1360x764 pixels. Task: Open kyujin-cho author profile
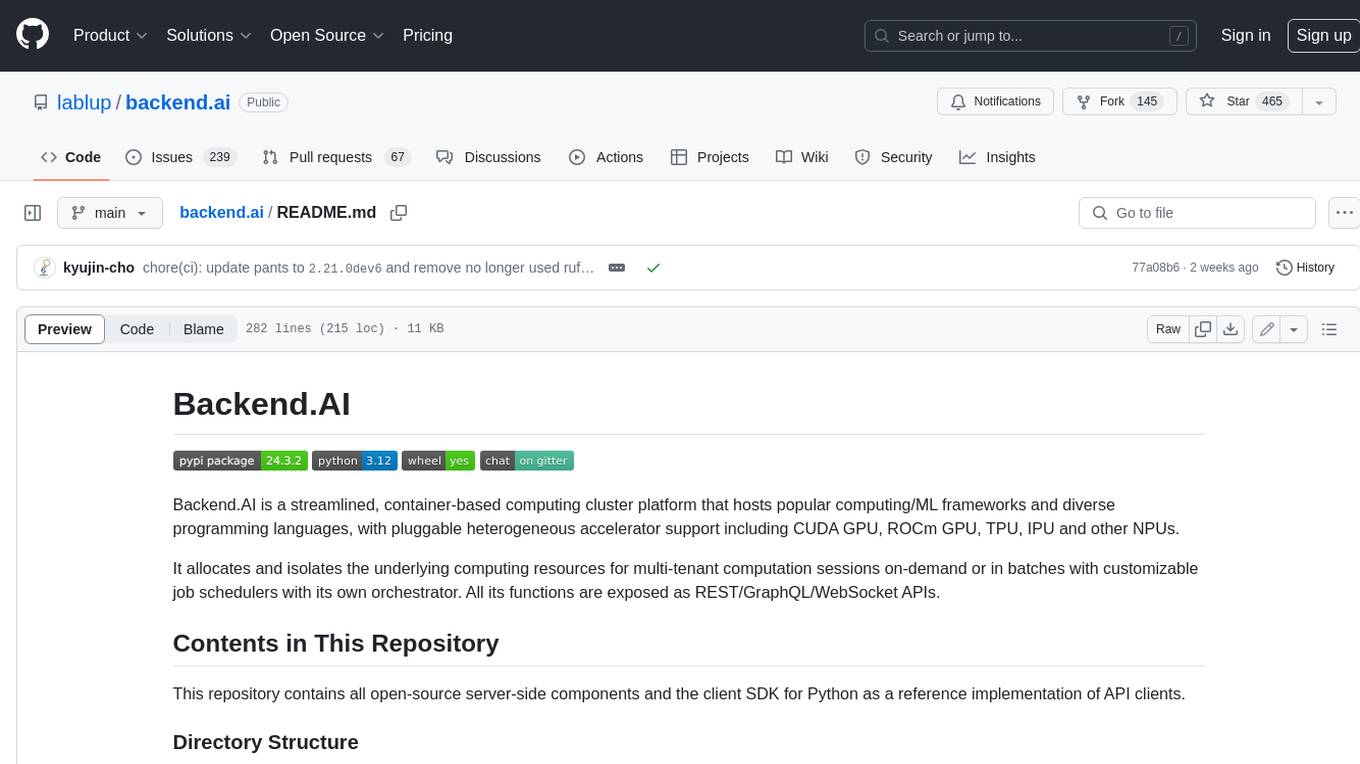point(98,268)
